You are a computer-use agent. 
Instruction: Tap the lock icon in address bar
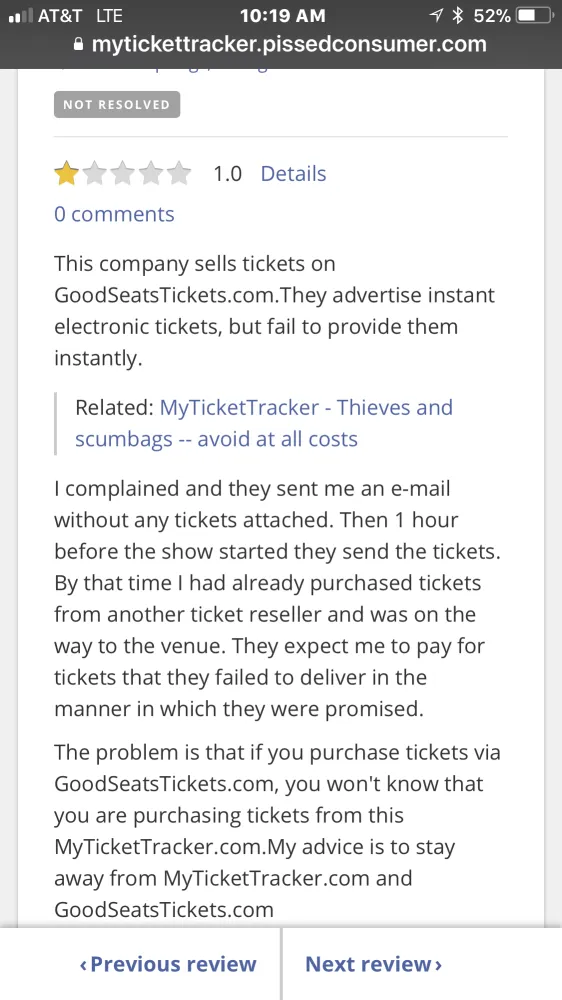pyautogui.click(x=79, y=44)
